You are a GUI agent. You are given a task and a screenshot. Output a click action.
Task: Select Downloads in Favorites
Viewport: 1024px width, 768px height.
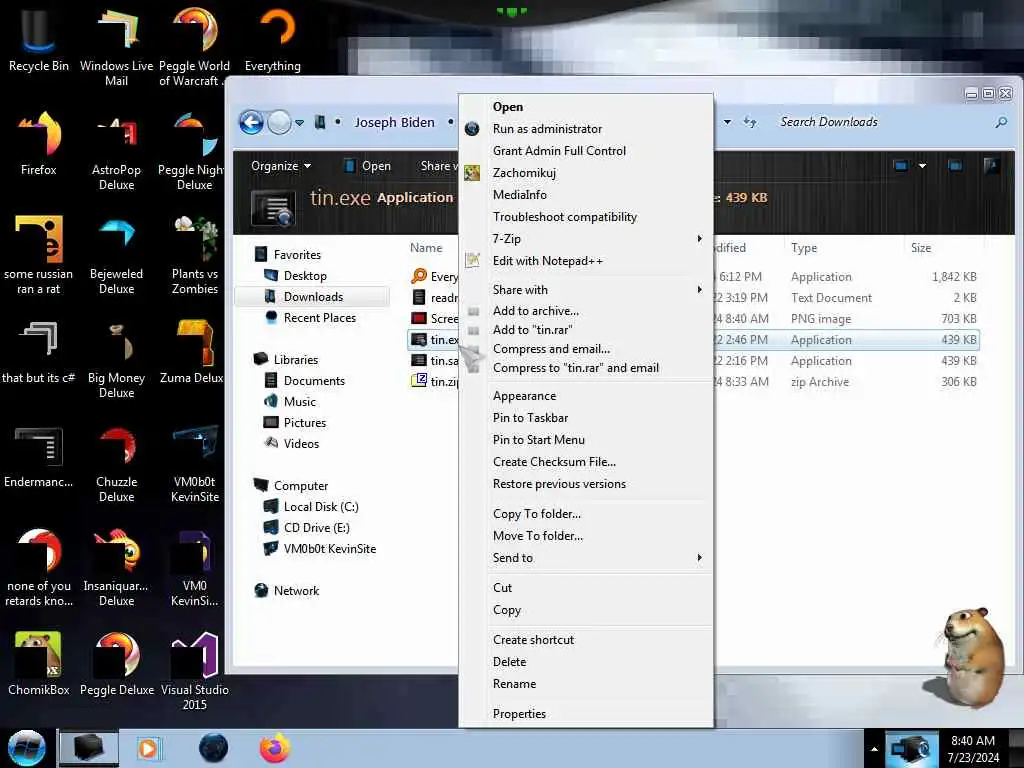click(313, 296)
